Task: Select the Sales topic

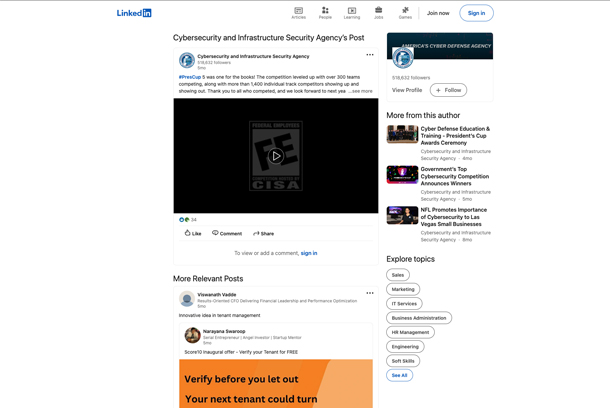Action: tap(398, 275)
